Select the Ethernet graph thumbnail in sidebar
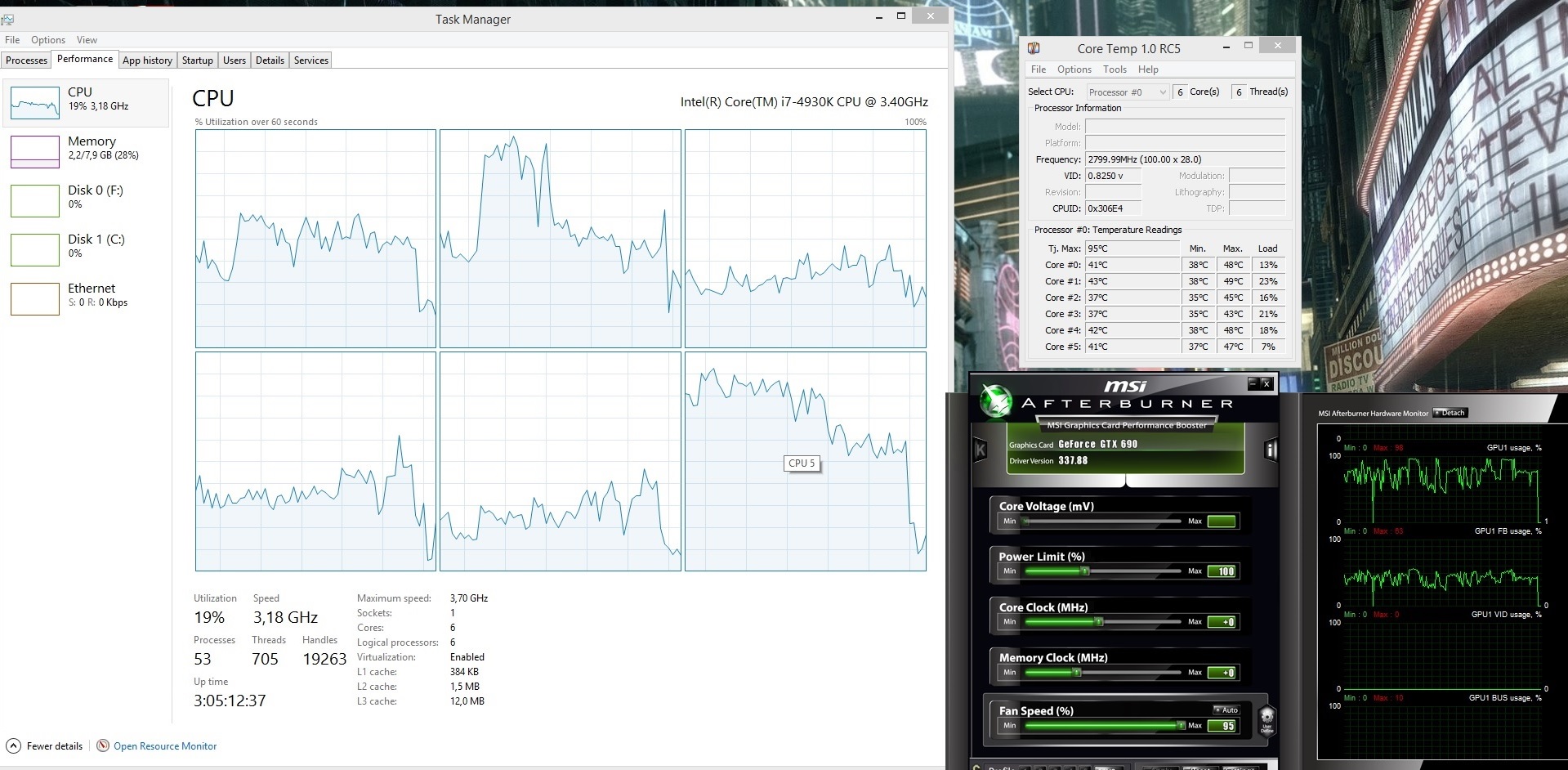The height and width of the screenshot is (770, 1568). click(x=35, y=298)
